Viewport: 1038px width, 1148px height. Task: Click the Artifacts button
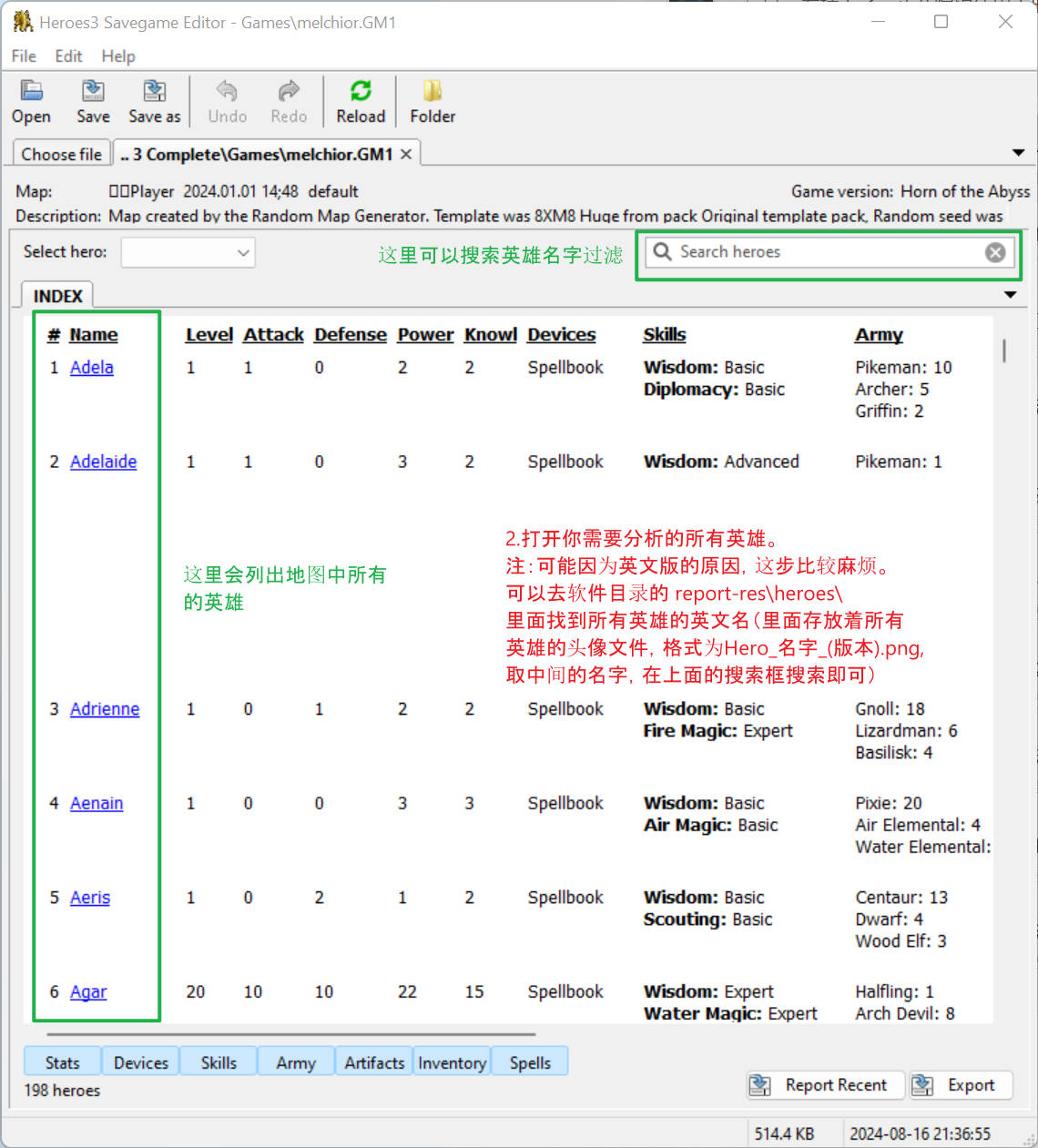(x=374, y=1062)
